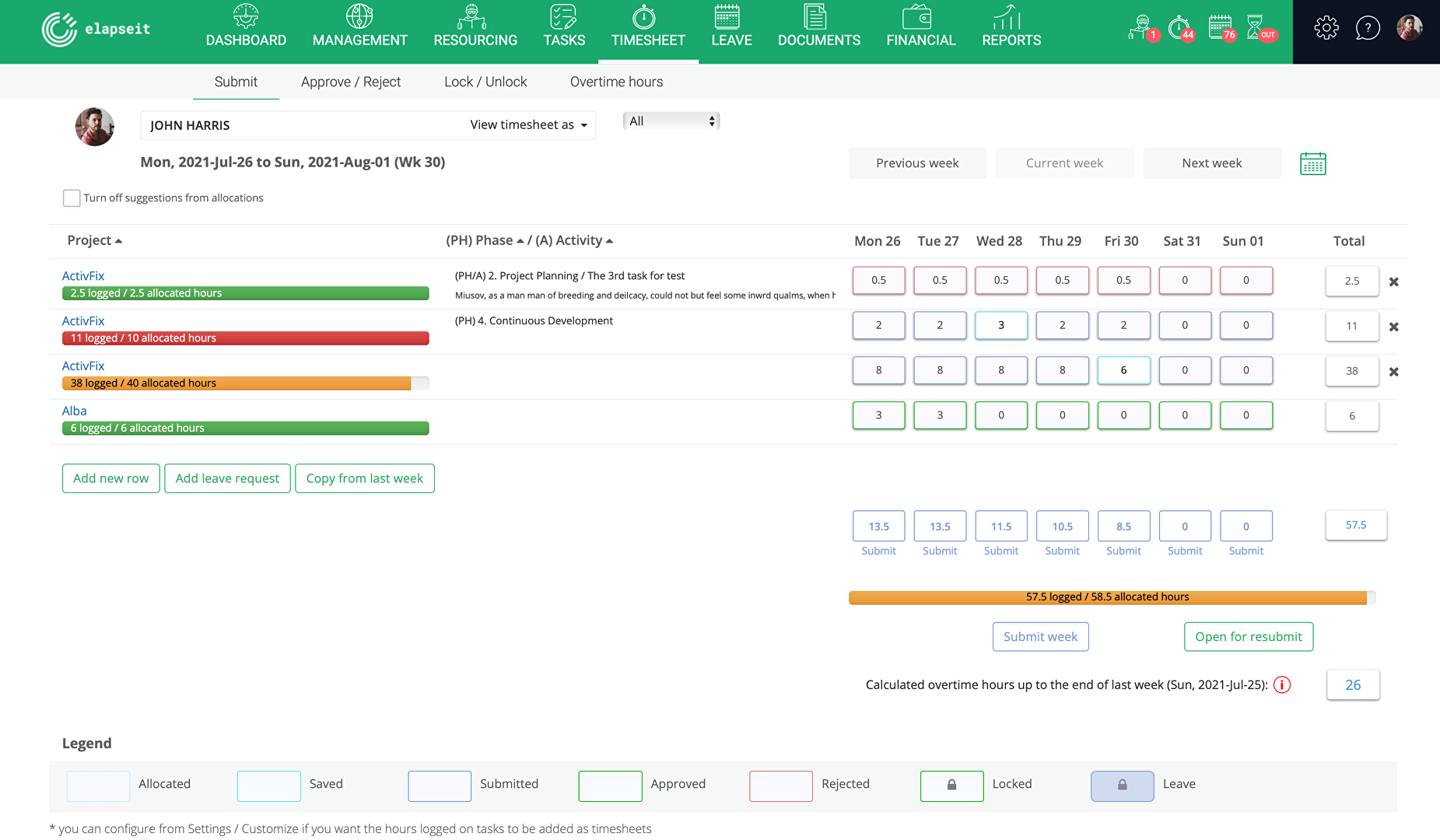Click the weekly total 57.5 field
Viewport: 1440px width, 840px height.
1356,525
